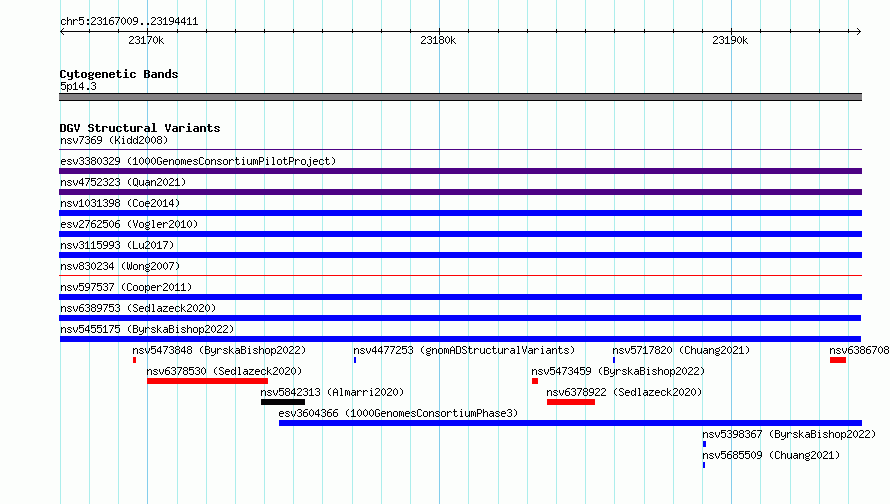The width and height of the screenshot is (890, 504).
Task: Click the blue bar under esv2762506
Action: pos(460,234)
